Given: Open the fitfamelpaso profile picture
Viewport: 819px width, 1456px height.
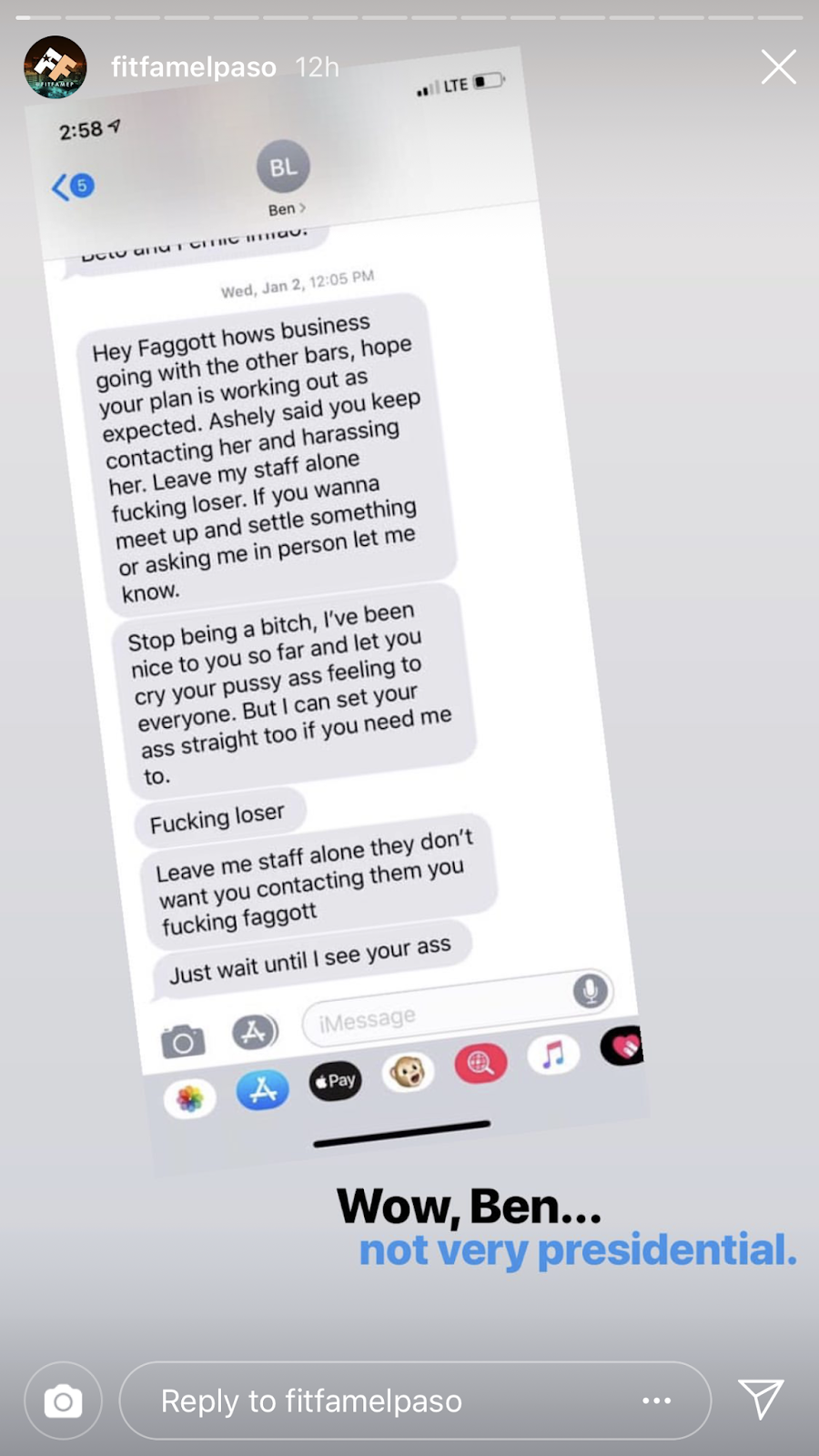Looking at the screenshot, I should tap(55, 67).
